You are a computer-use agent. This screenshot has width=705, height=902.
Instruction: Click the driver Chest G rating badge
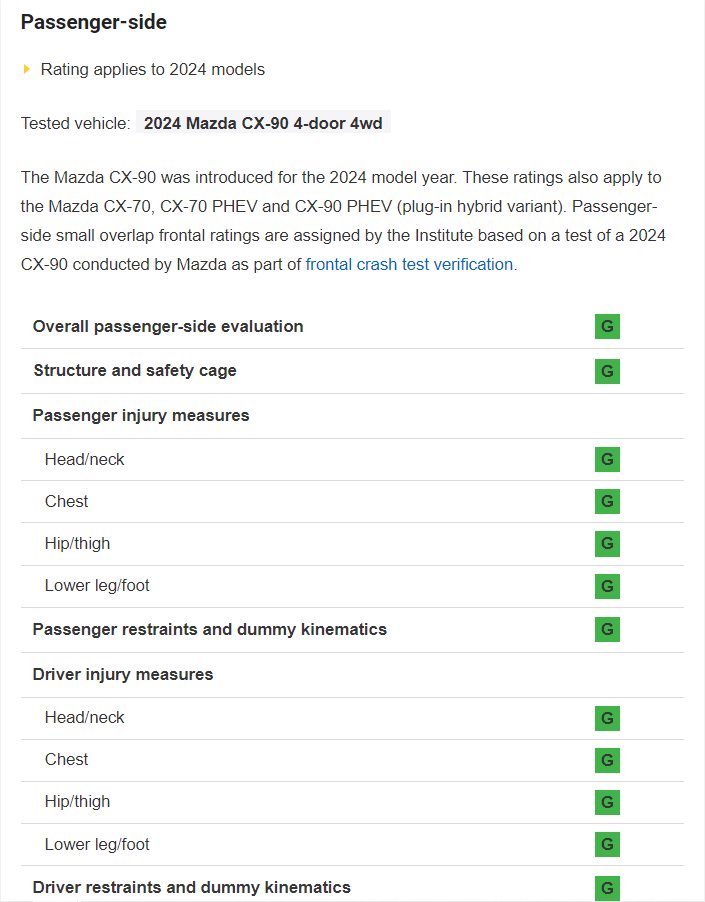(x=607, y=760)
